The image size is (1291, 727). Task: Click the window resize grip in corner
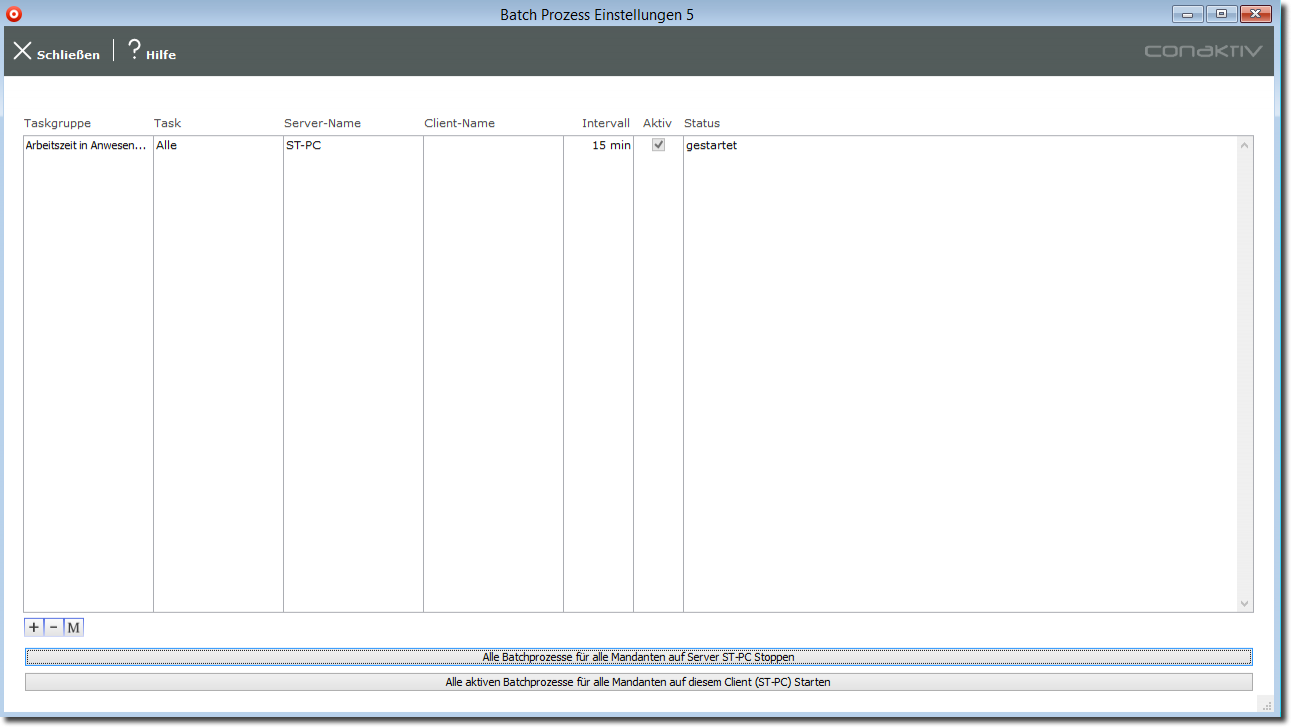pos(1265,704)
